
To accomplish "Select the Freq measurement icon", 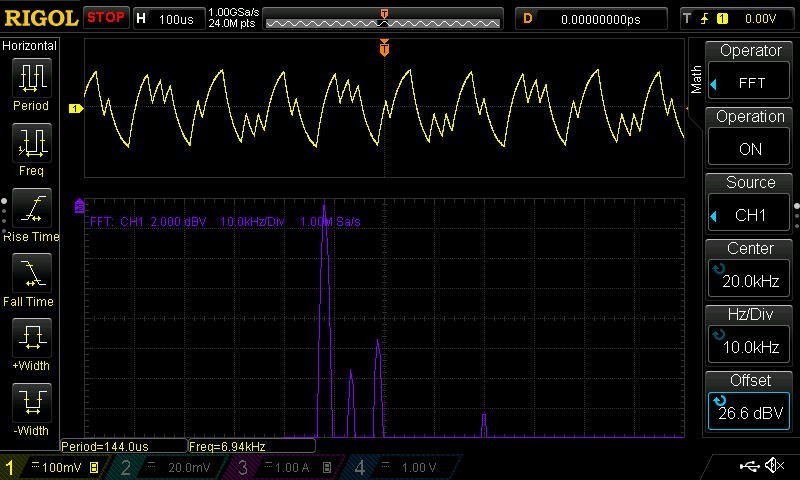I will coord(31,142).
